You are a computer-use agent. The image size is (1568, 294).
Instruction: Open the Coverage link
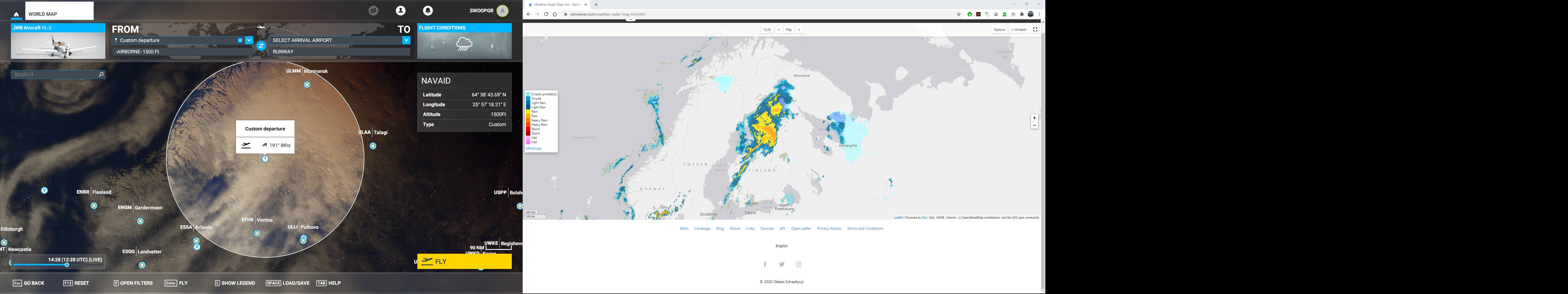tap(702, 229)
